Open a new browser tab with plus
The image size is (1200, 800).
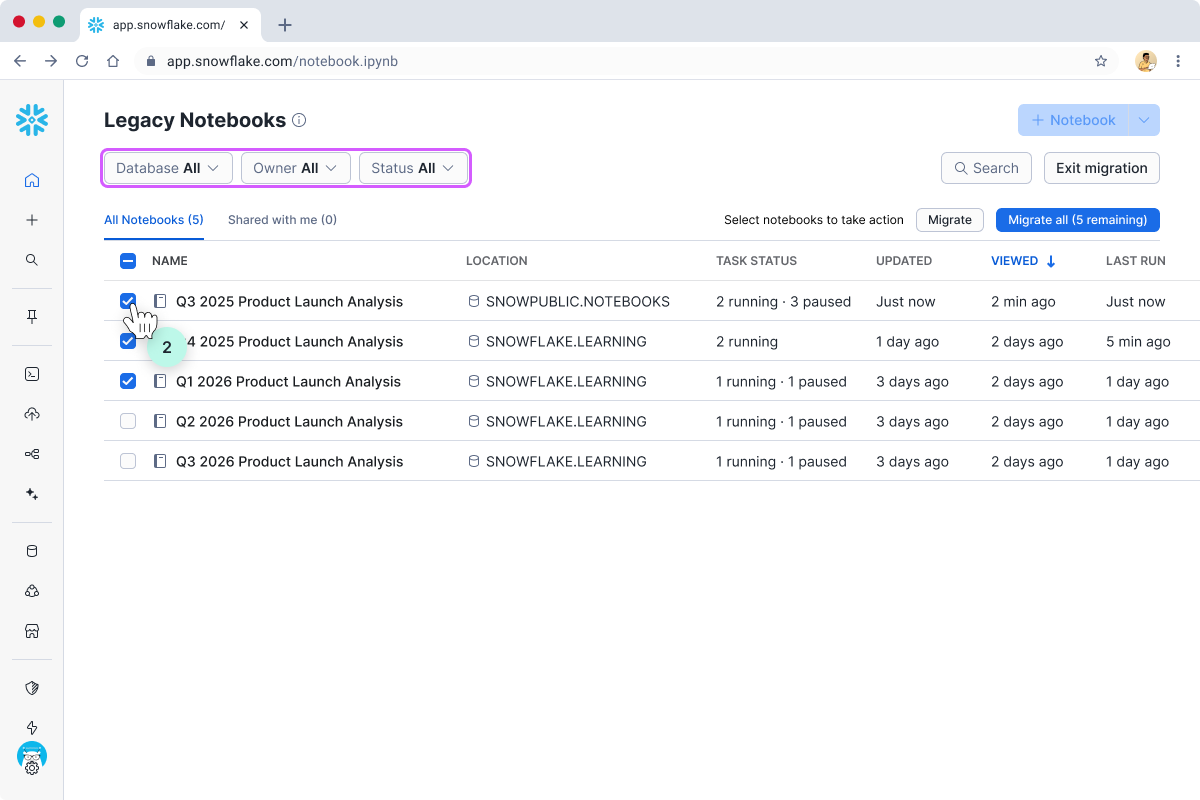pyautogui.click(x=285, y=25)
